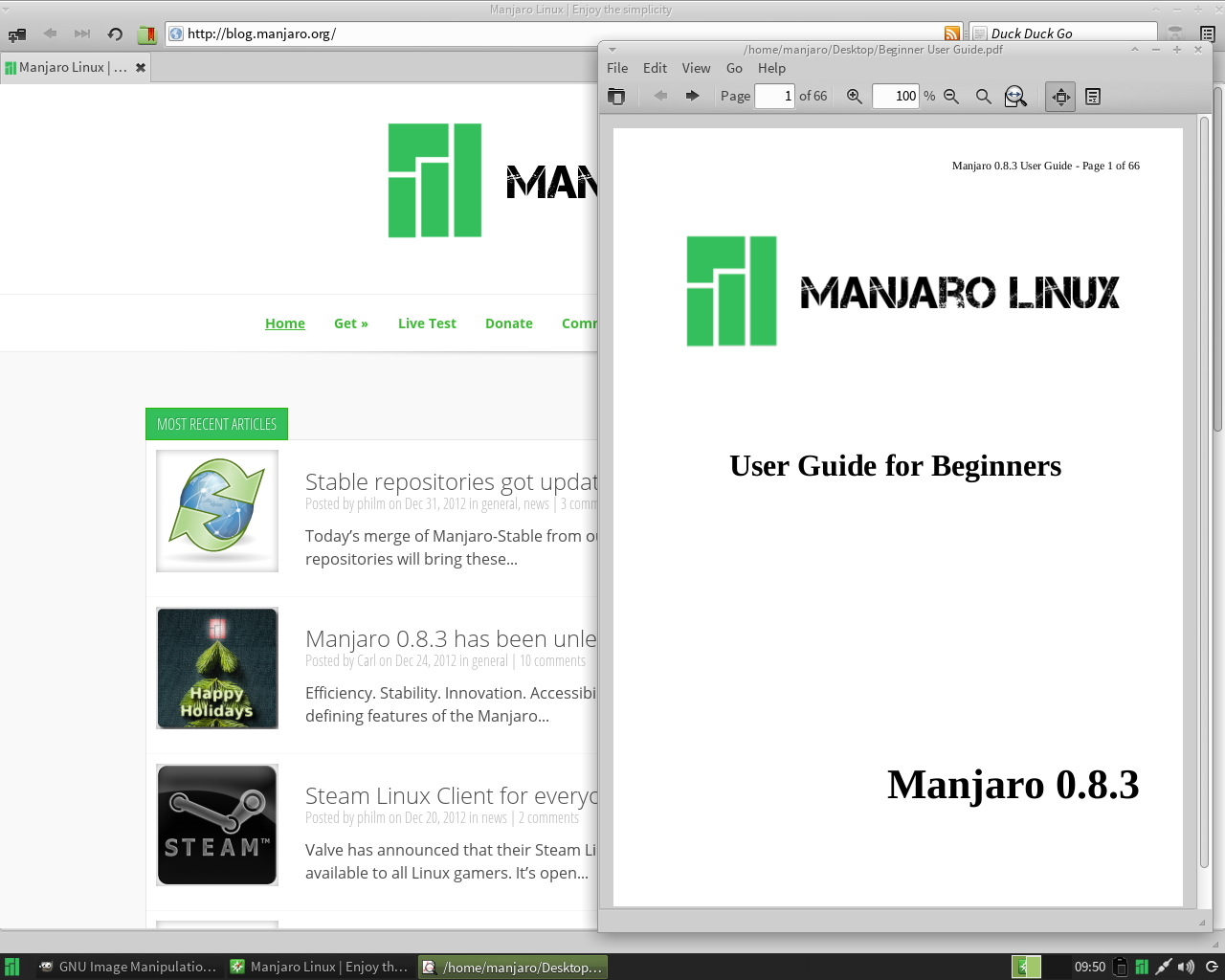Zoom out of the PDF document

(x=951, y=96)
